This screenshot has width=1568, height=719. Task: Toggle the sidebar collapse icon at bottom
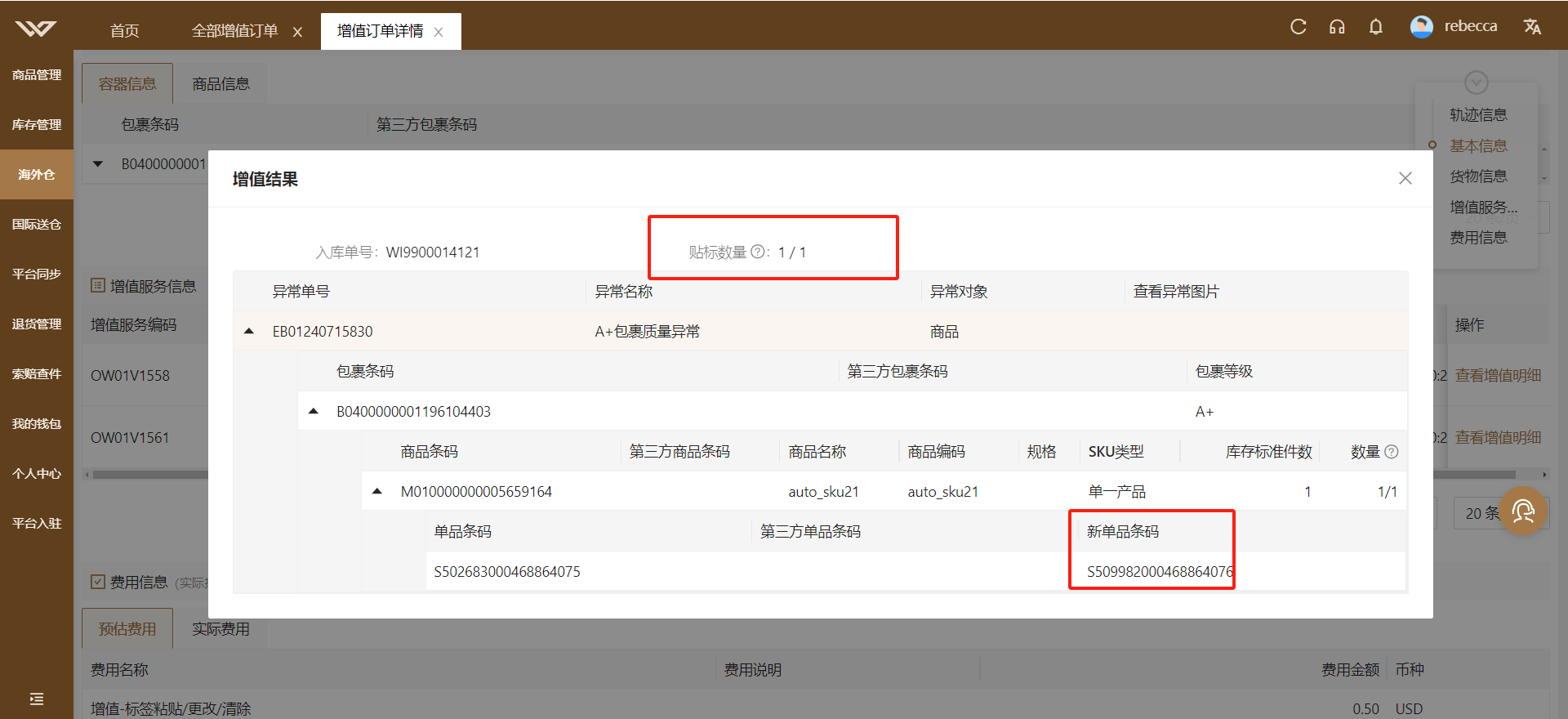click(x=36, y=699)
